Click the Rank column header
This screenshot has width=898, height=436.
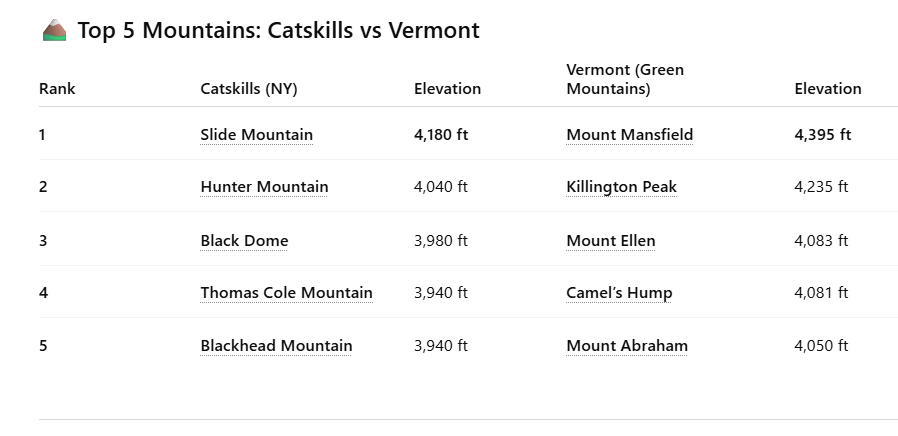57,89
